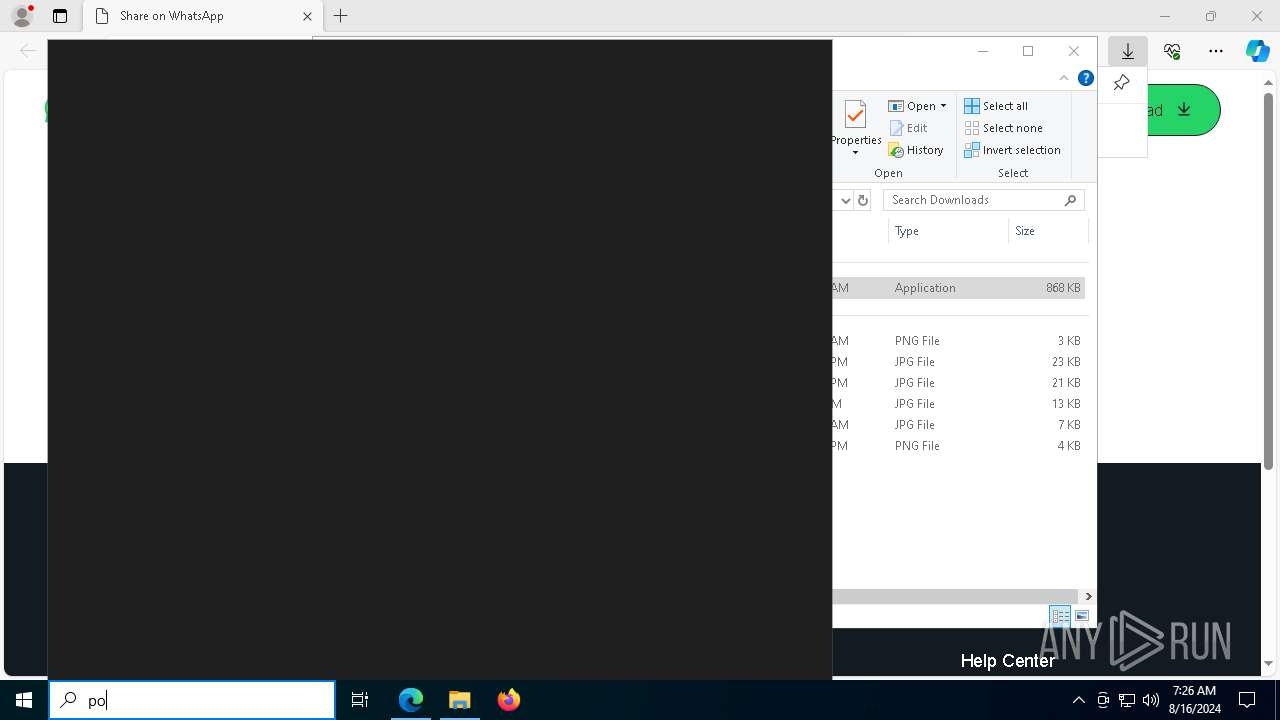
Task: Click Select none in ribbon
Action: [x=1003, y=128]
